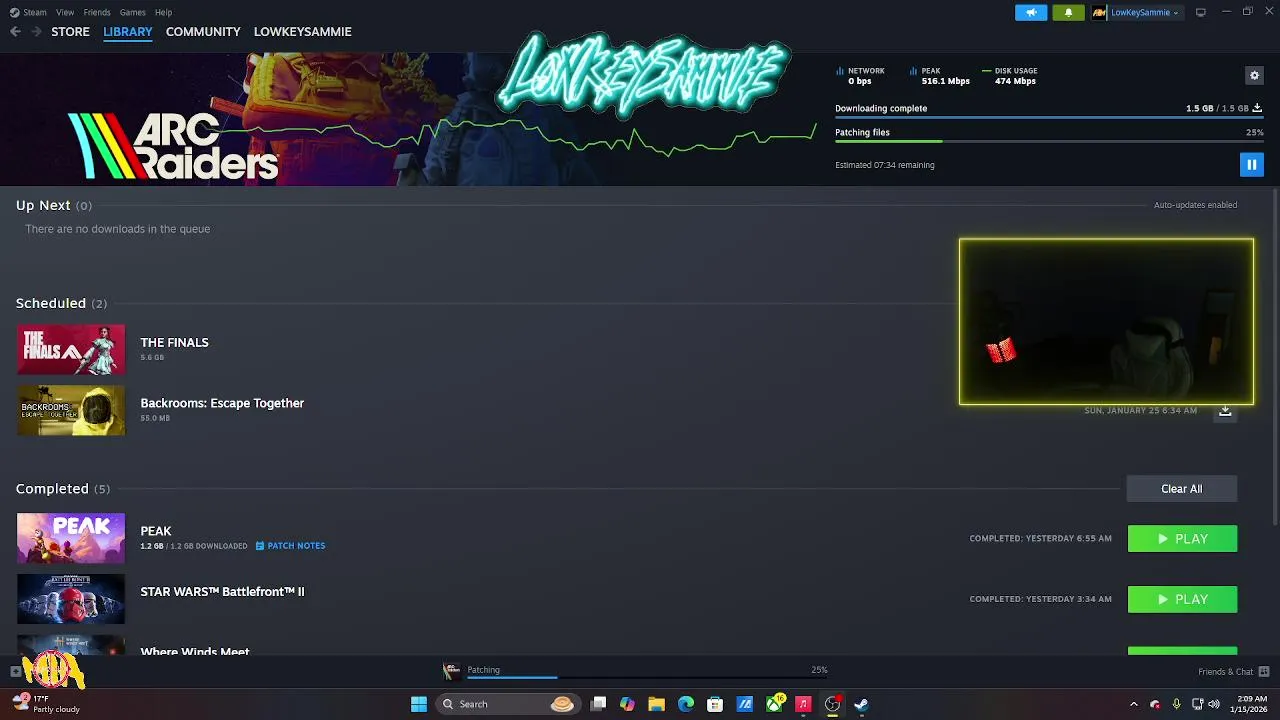Play PEAK with its green button
1280x720 pixels.
click(1182, 539)
